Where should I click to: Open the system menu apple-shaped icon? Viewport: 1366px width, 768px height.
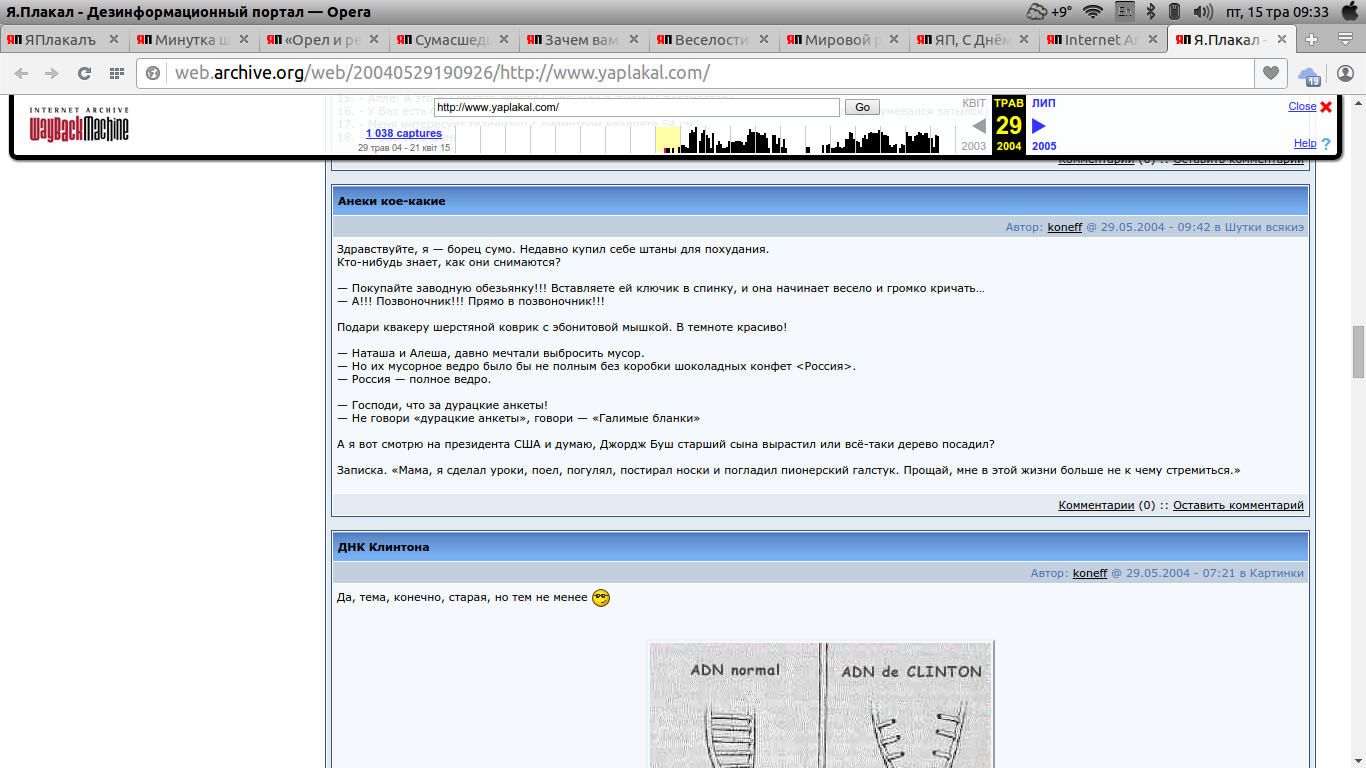[1348, 12]
